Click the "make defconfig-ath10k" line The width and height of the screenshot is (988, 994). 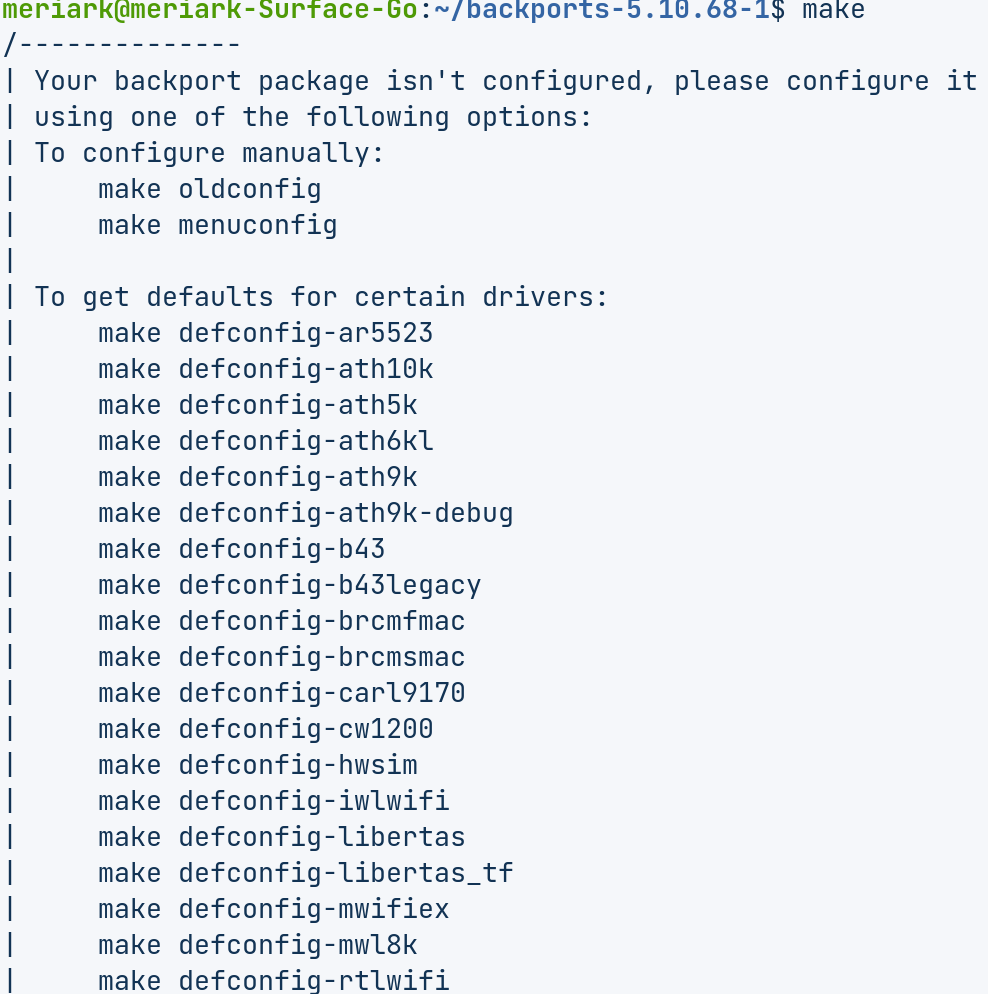click(x=265, y=369)
